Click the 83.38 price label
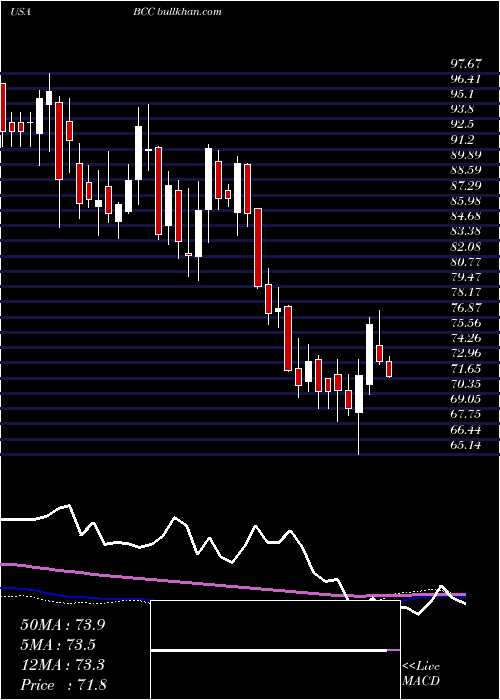 466,231
